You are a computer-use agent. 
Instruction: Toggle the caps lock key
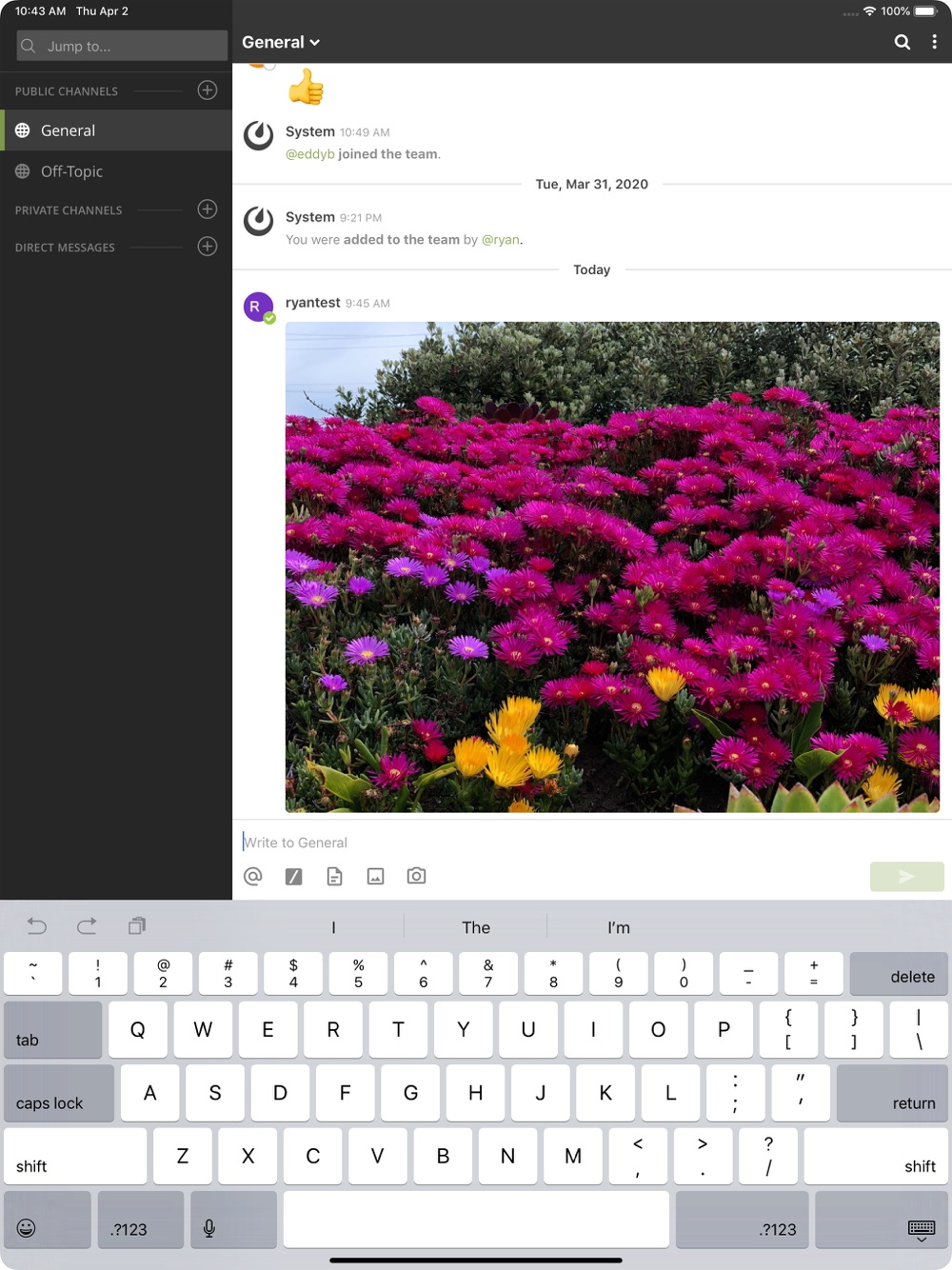point(59,1093)
